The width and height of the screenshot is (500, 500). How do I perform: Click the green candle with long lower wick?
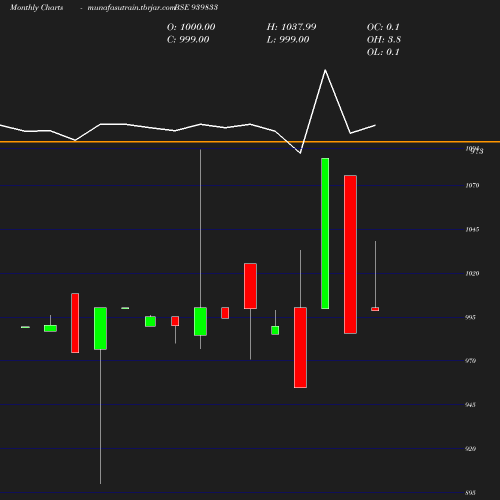[x=100, y=328]
